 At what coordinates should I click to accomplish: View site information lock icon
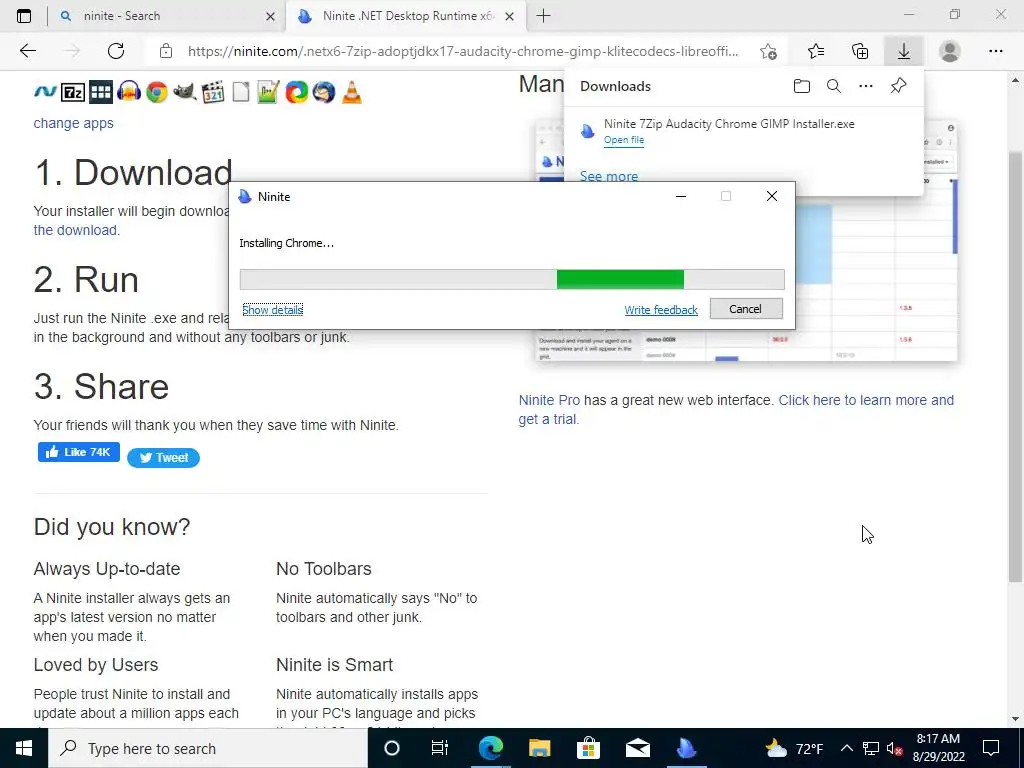pos(166,51)
